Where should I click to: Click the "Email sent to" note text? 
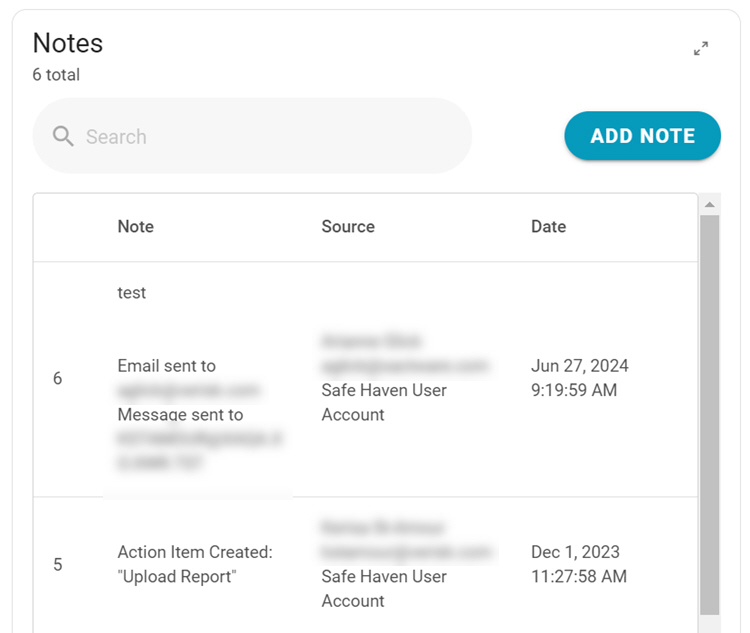click(x=166, y=366)
